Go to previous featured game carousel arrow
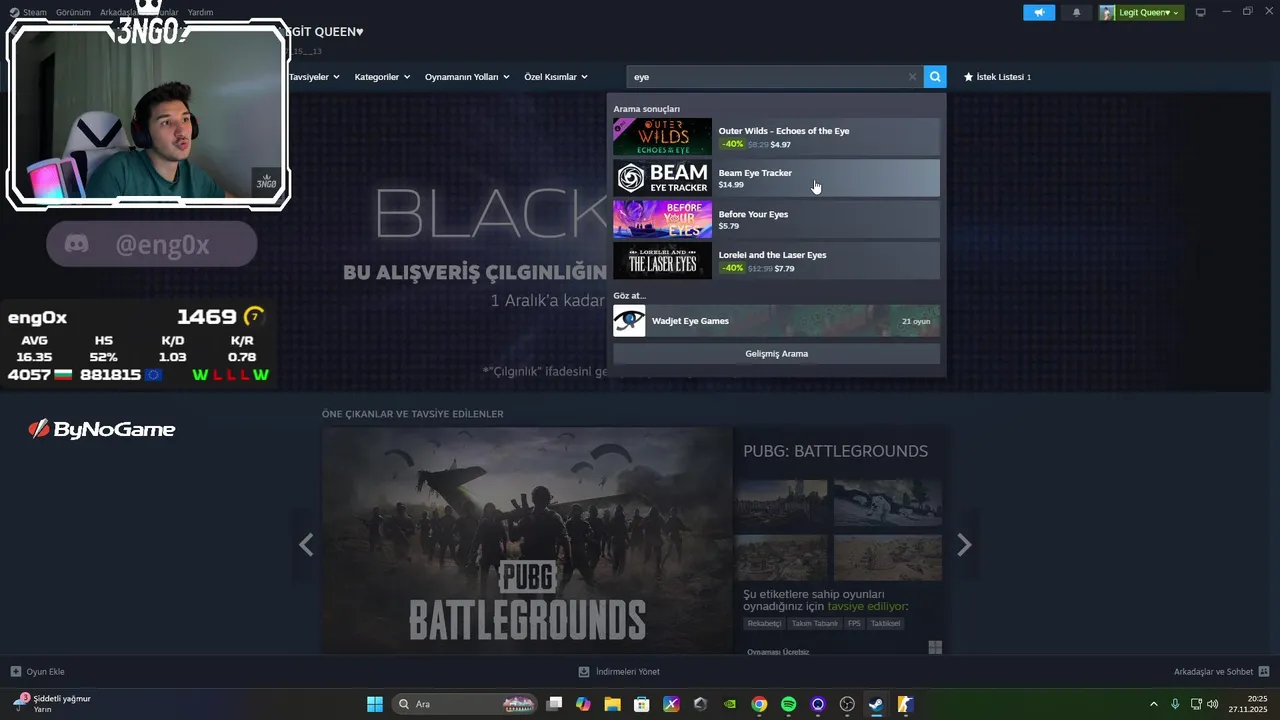Screen dimensions: 1280x720 [x=306, y=545]
